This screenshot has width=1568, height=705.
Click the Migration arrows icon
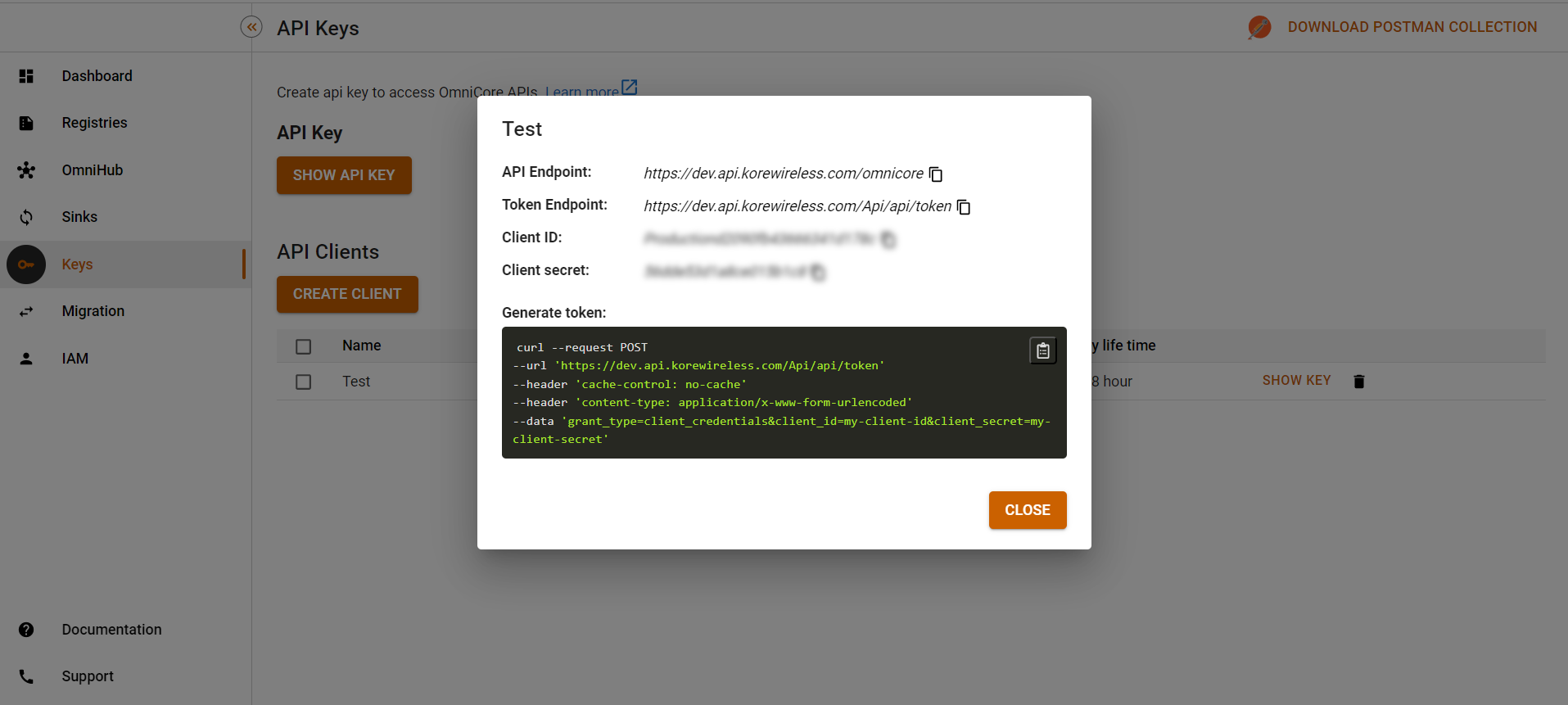26,311
